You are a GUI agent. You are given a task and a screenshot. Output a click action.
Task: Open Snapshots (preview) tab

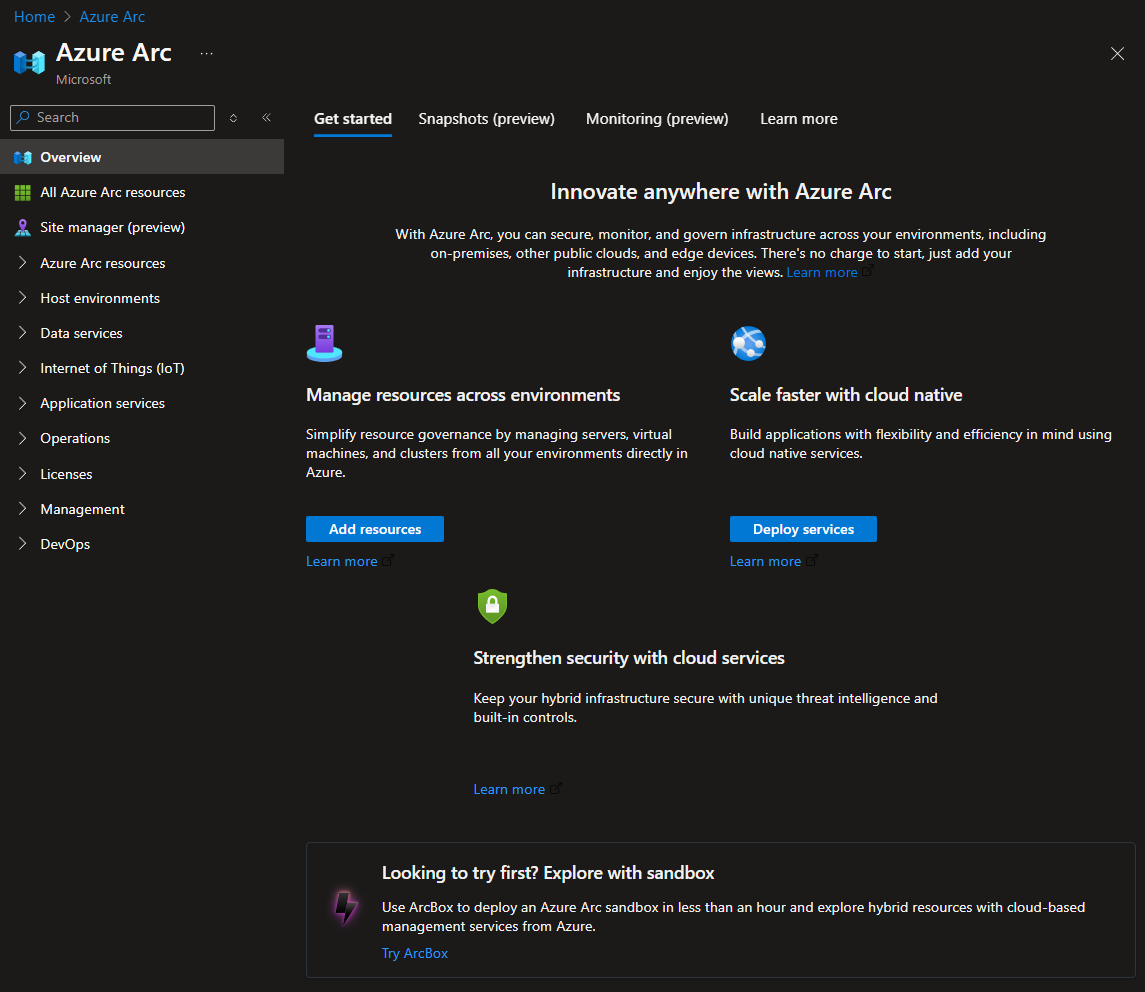[486, 119]
